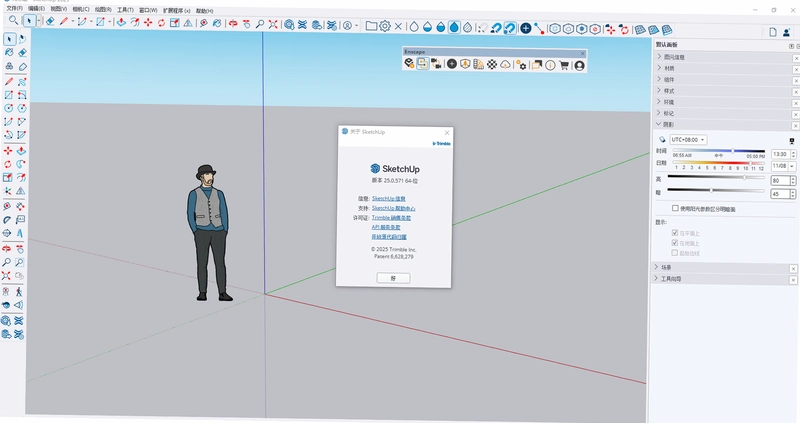This screenshot has width=800, height=423.
Task: Start Enscape from the Enscape toolbar
Action: [409, 63]
